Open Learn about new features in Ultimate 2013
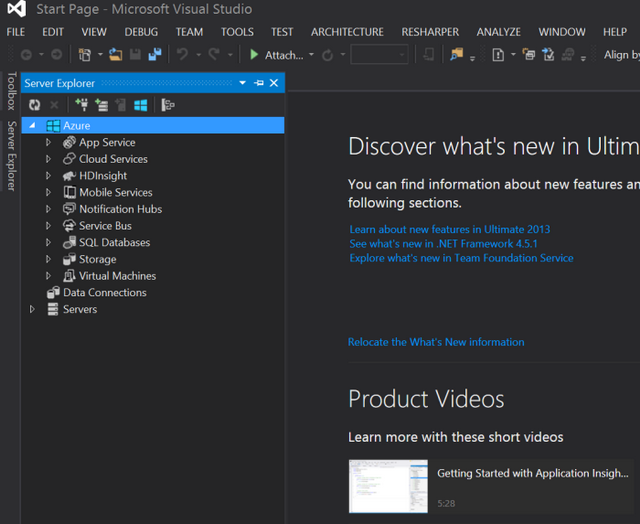 pos(450,229)
